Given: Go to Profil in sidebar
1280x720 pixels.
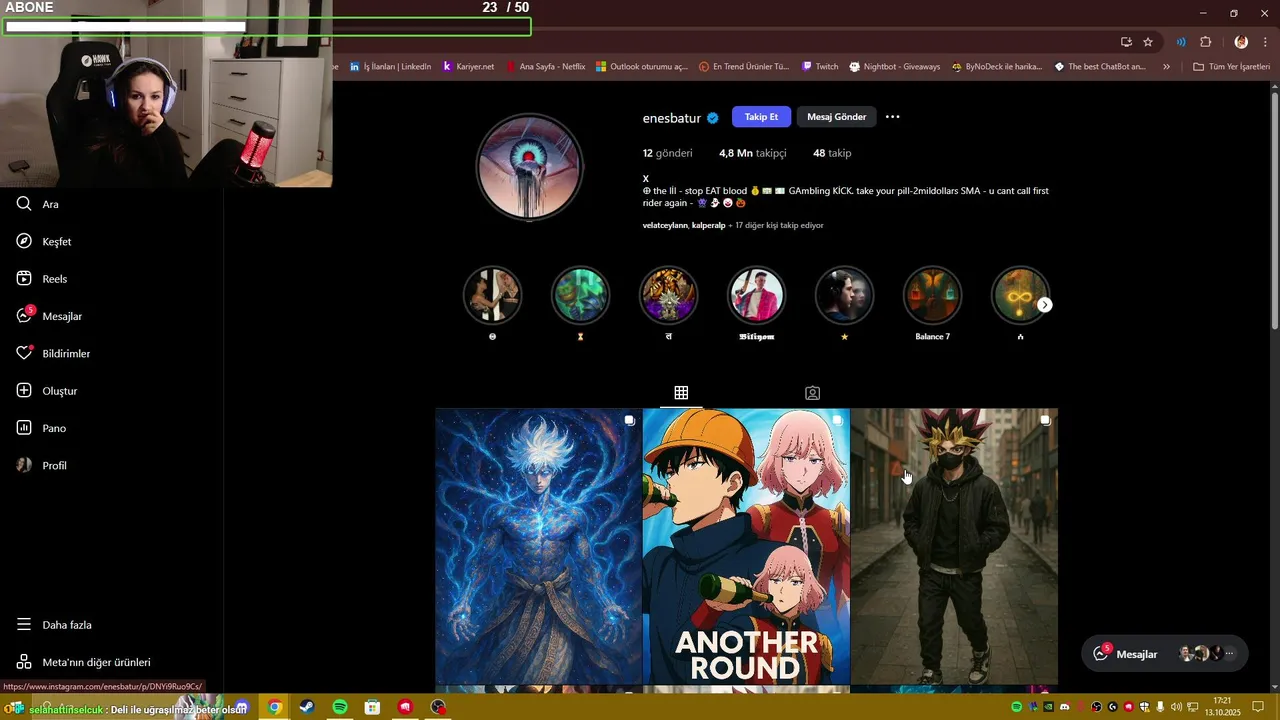Looking at the screenshot, I should (42, 465).
